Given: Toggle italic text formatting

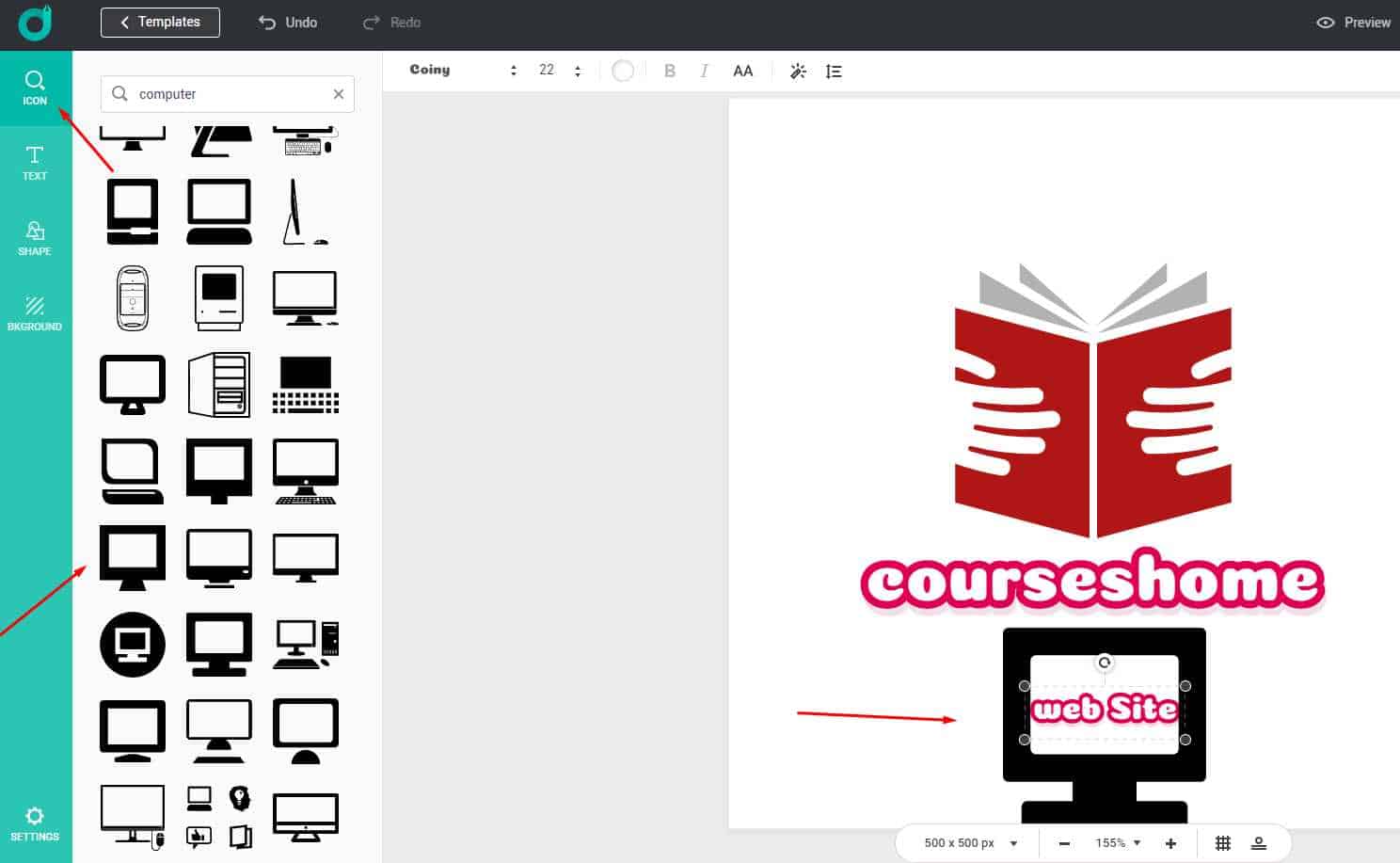Looking at the screenshot, I should click(x=704, y=71).
